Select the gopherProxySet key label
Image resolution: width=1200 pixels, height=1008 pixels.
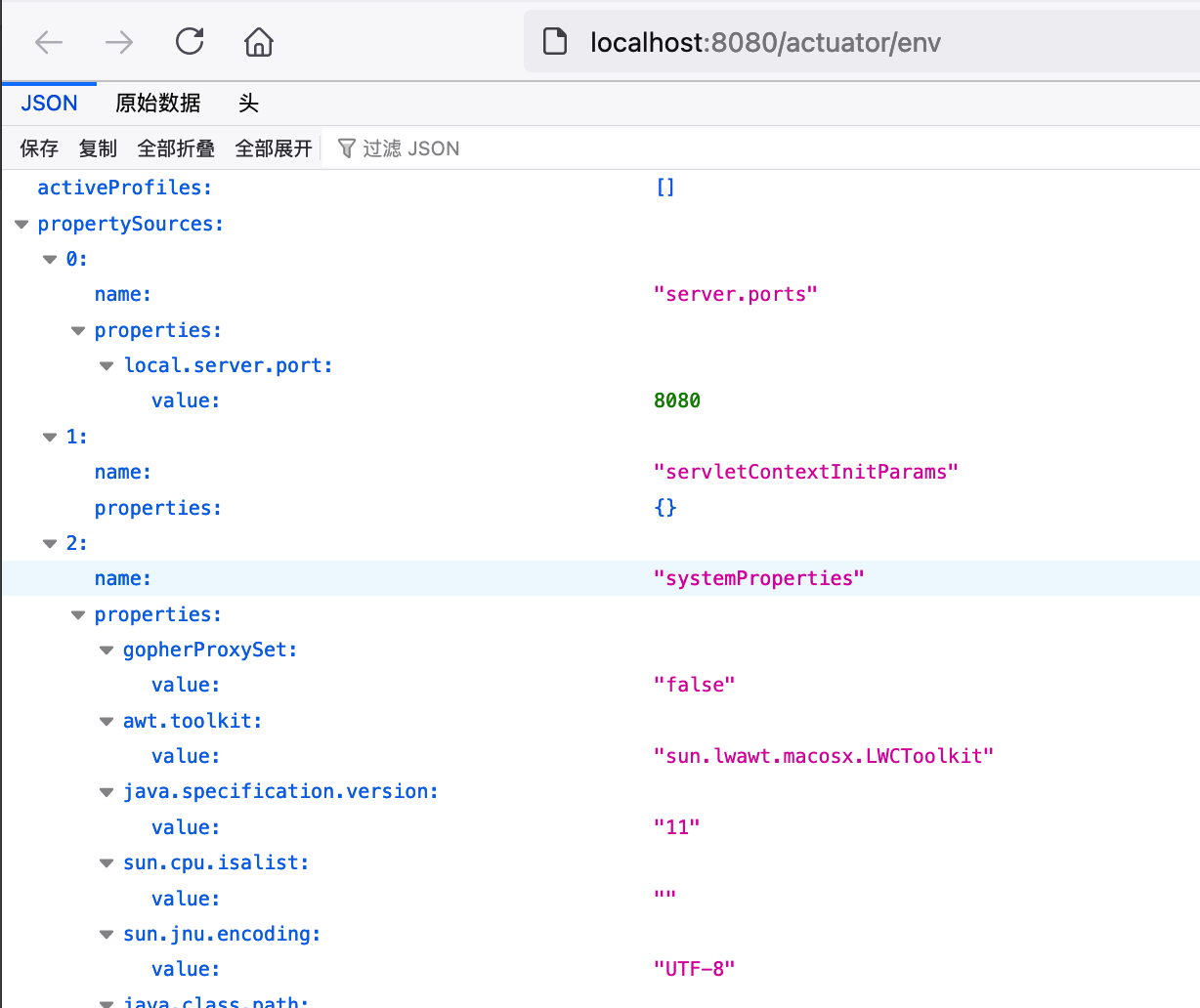[210, 650]
